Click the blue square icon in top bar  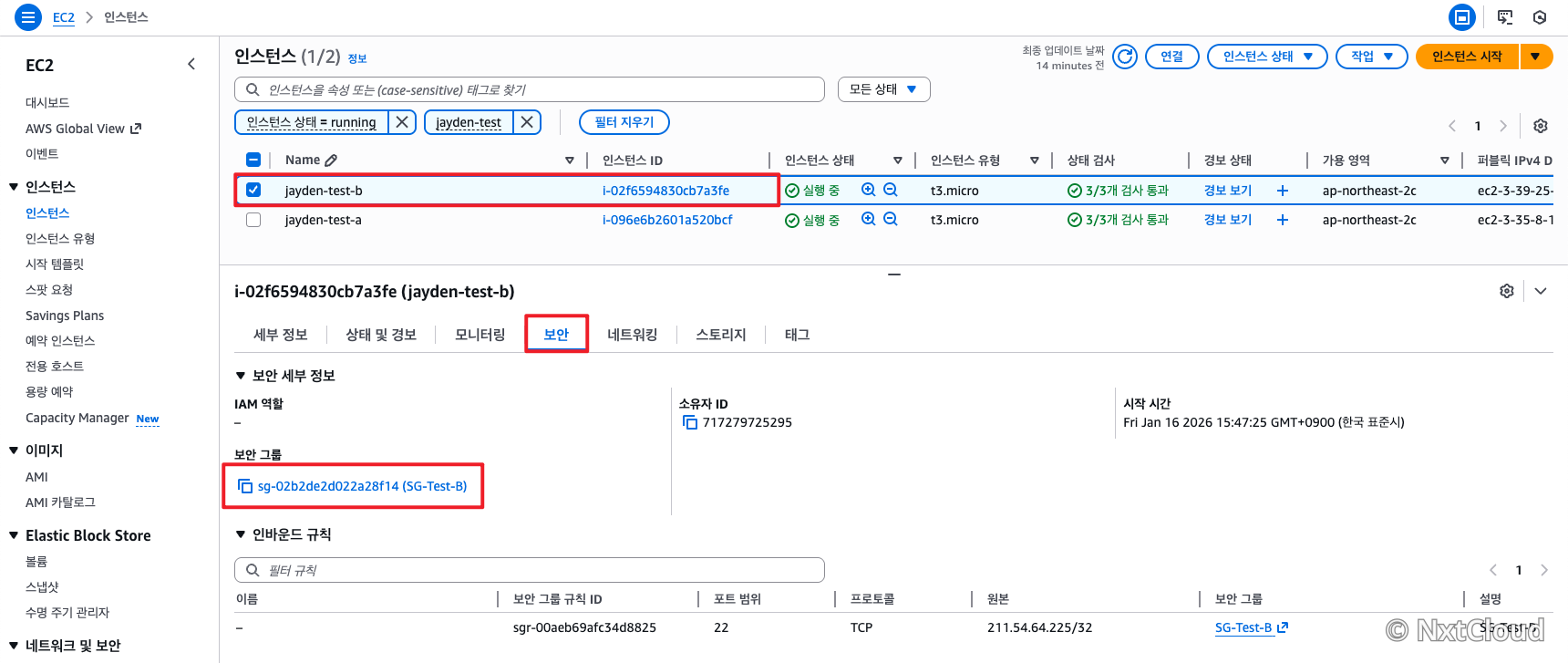tap(1462, 17)
